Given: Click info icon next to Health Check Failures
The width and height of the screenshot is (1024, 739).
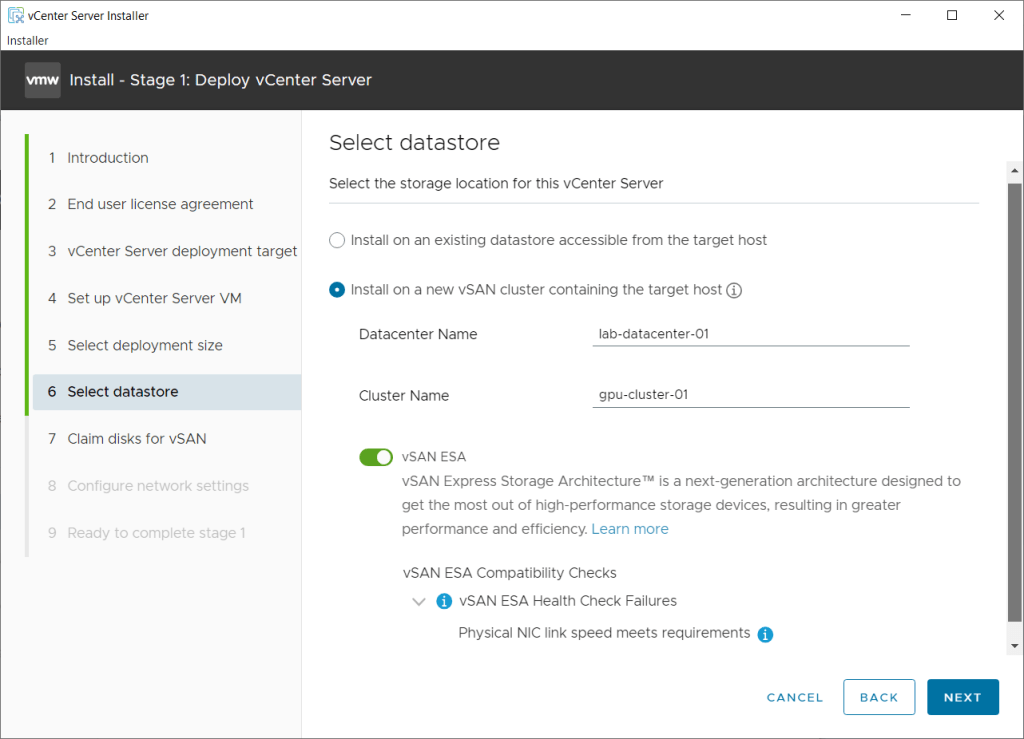Looking at the screenshot, I should (x=445, y=601).
